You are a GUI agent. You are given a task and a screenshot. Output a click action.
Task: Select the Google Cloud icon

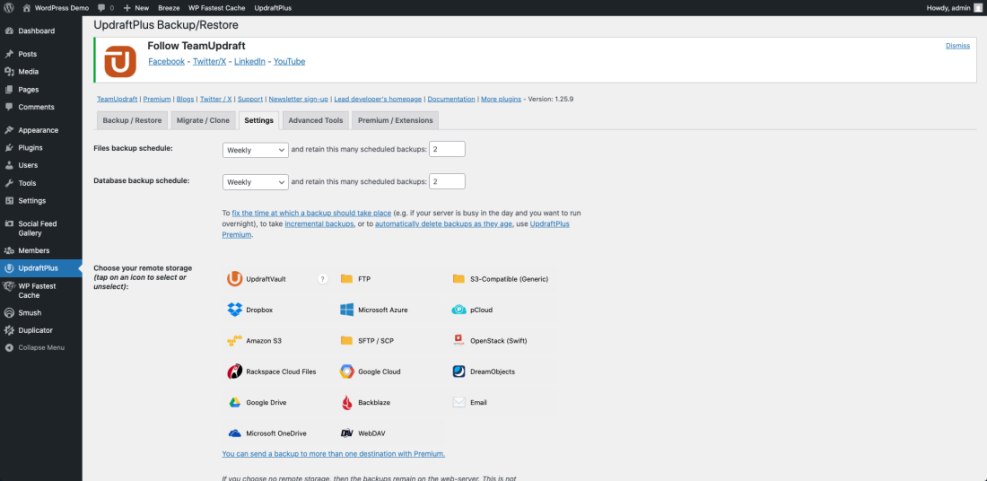coord(347,371)
